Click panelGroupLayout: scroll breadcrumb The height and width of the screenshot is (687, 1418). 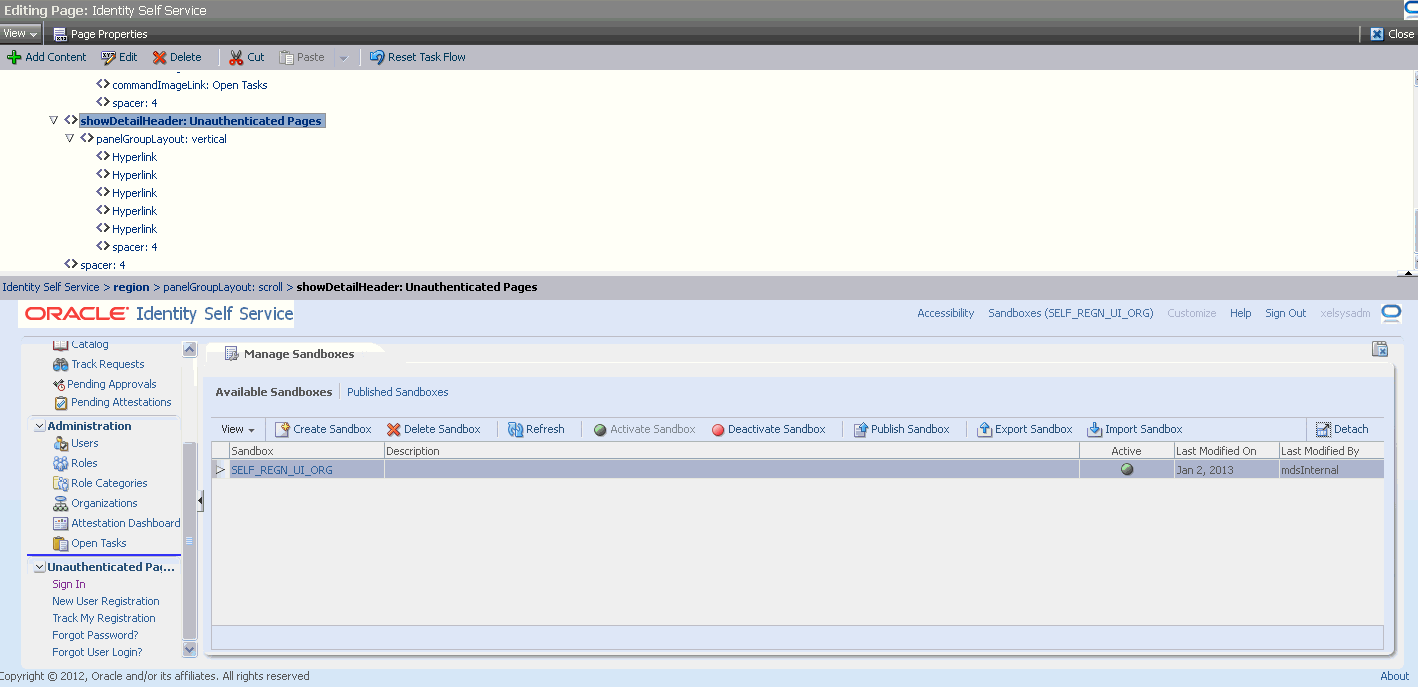pyautogui.click(x=223, y=287)
